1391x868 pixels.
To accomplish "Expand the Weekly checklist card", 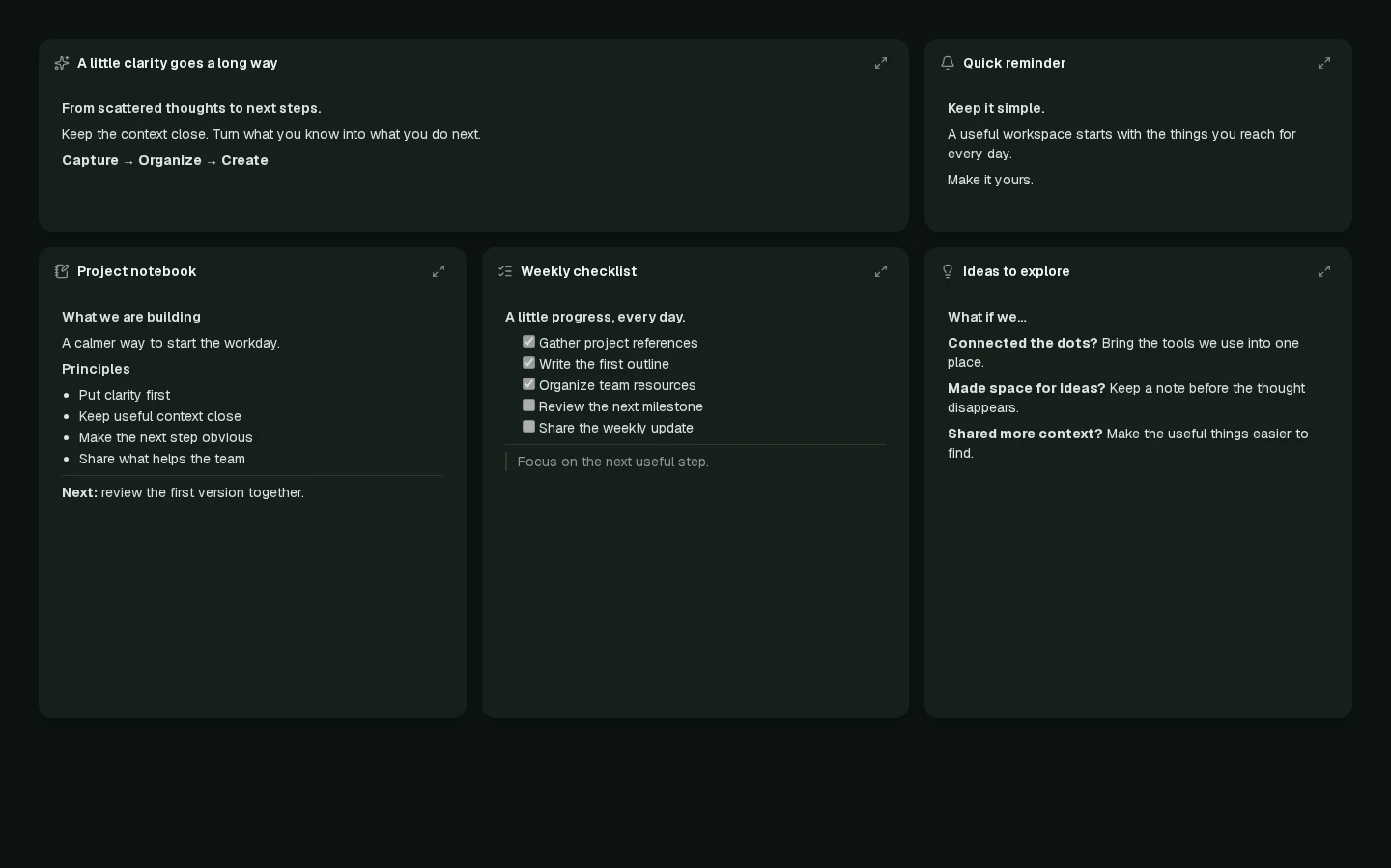I will click(881, 271).
